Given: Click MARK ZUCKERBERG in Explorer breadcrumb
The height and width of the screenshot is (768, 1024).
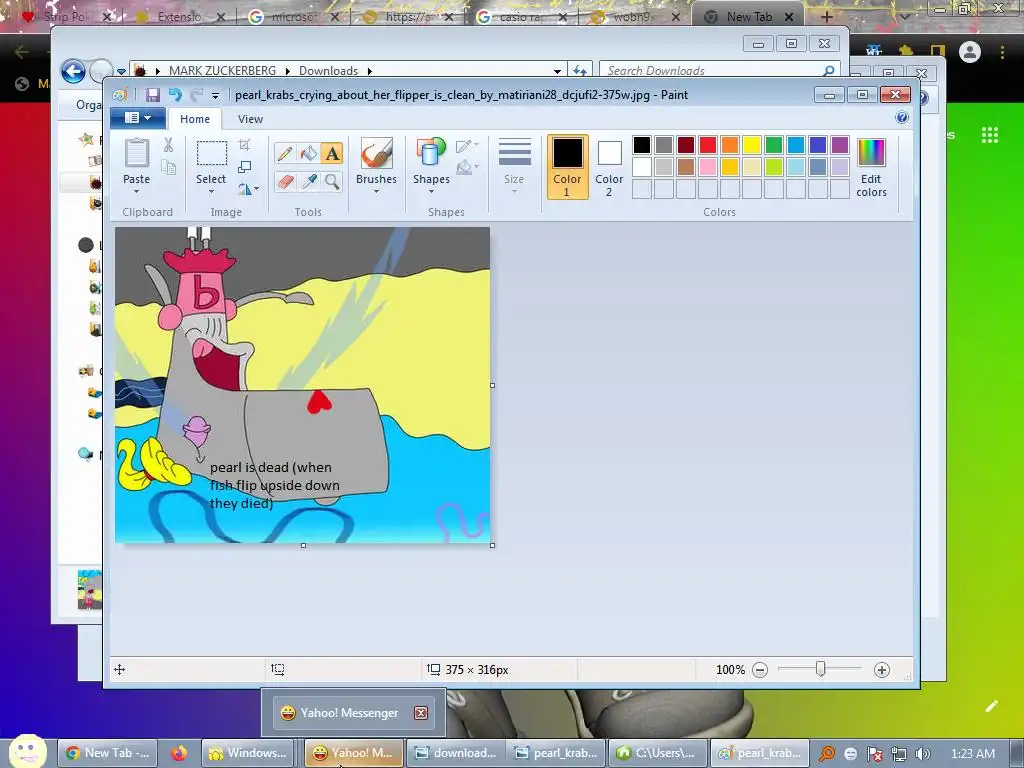Looking at the screenshot, I should coord(222,71).
